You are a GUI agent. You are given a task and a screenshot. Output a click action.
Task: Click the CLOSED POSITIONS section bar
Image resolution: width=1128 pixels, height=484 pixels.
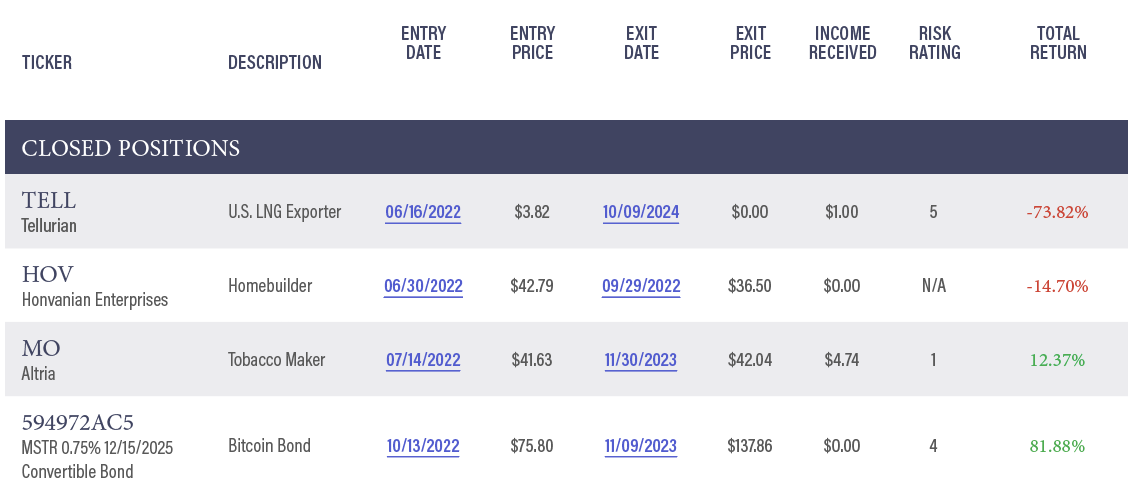point(566,147)
